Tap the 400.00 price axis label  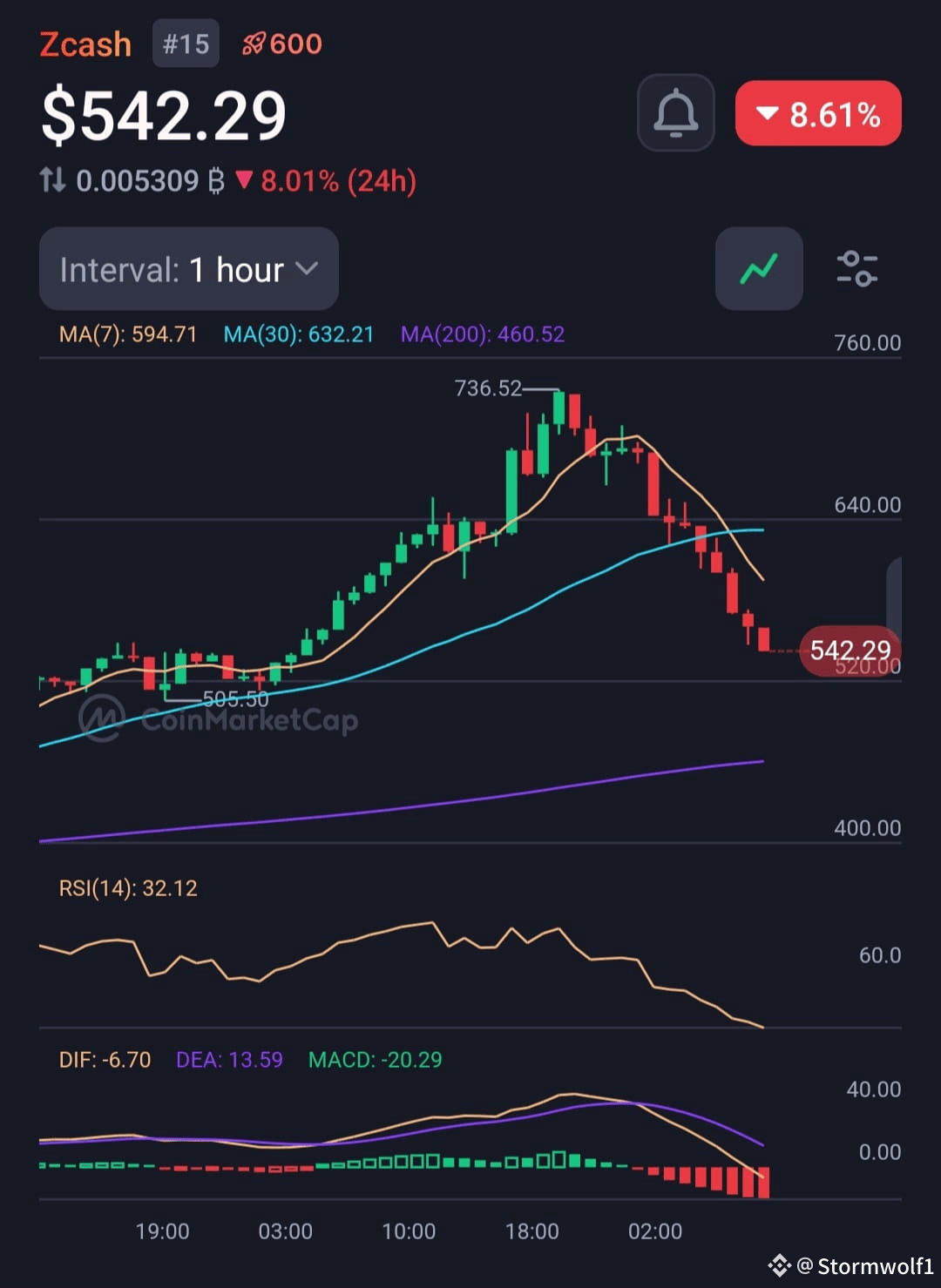click(868, 828)
